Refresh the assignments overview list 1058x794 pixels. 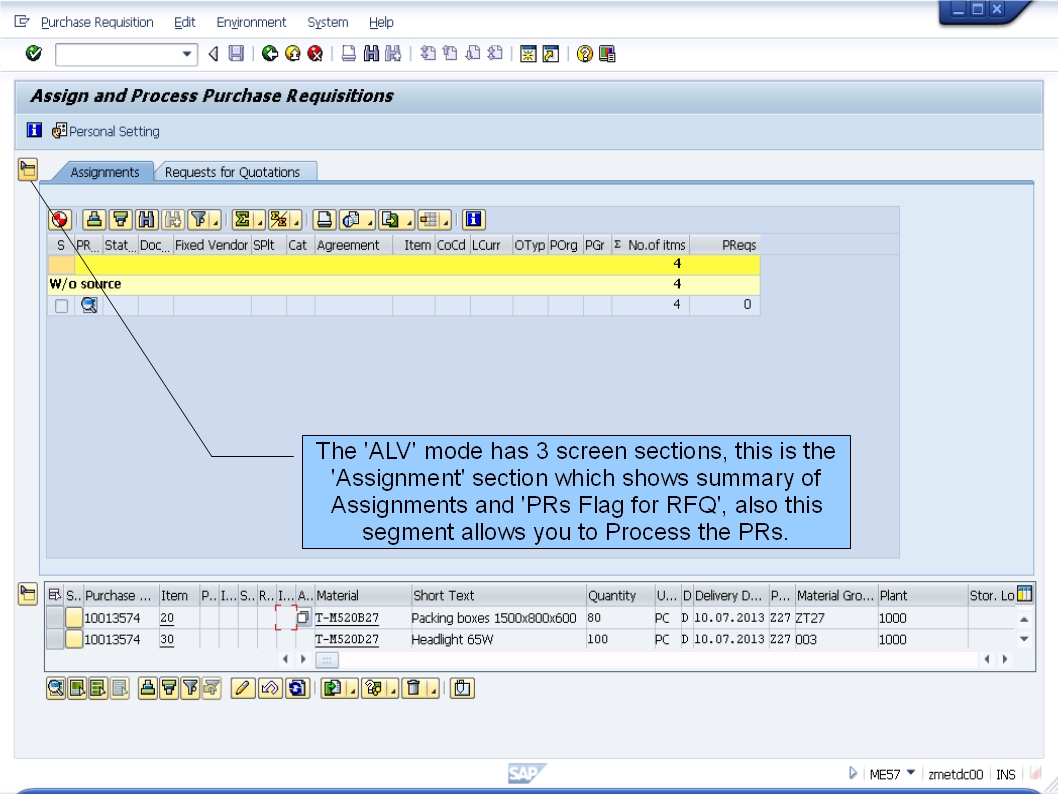[x=62, y=220]
